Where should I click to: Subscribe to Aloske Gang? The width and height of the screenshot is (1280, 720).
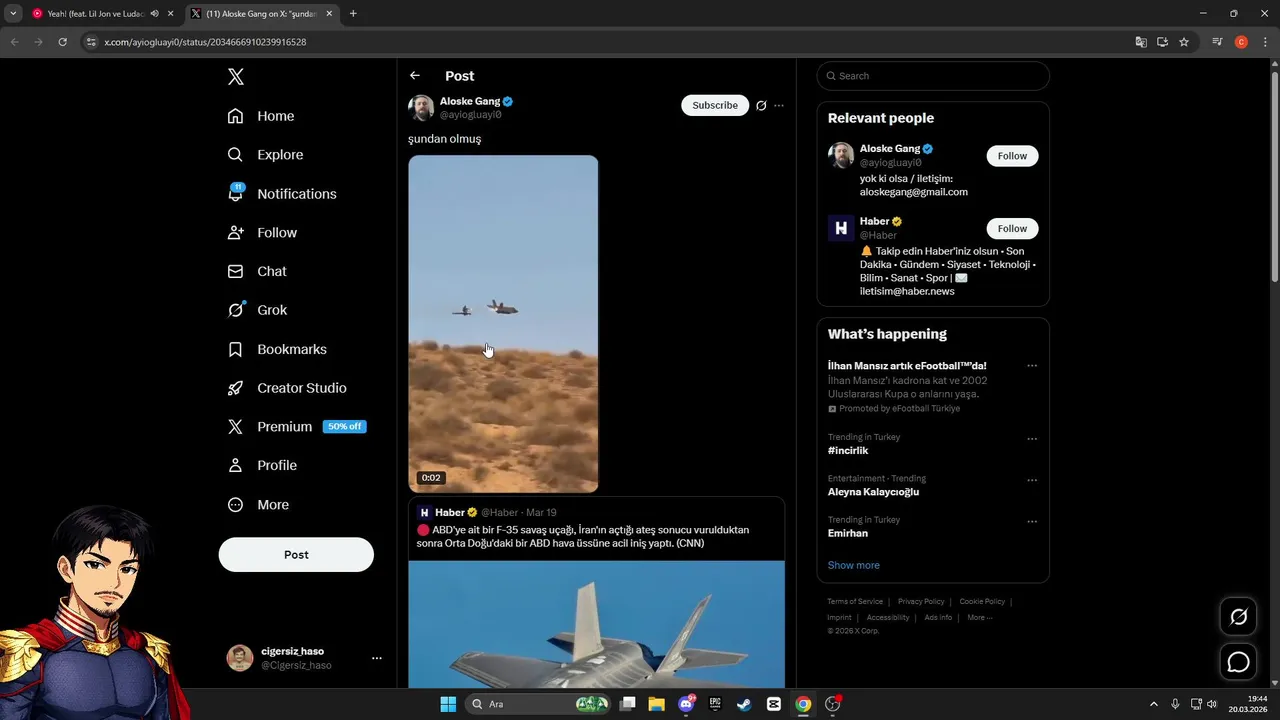pos(715,105)
